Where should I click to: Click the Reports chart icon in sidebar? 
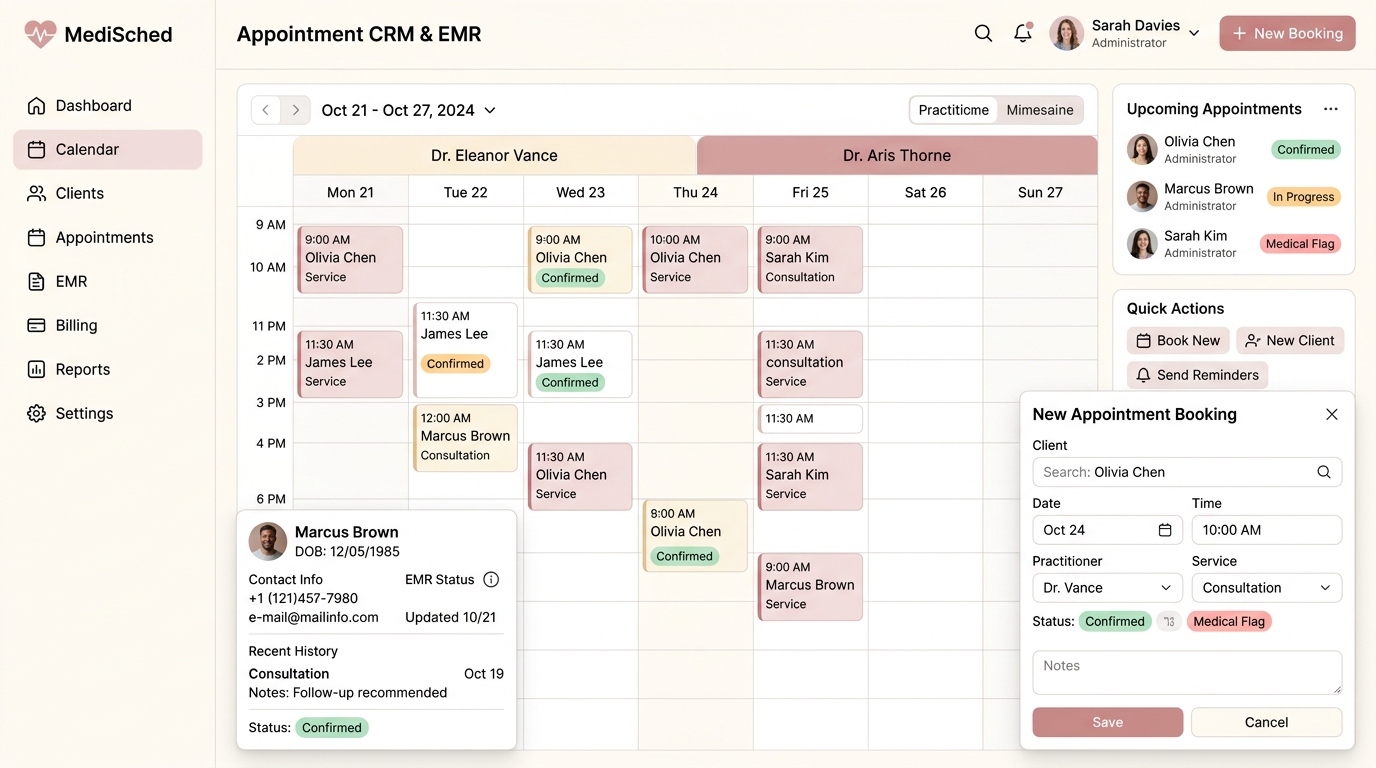coord(37,370)
